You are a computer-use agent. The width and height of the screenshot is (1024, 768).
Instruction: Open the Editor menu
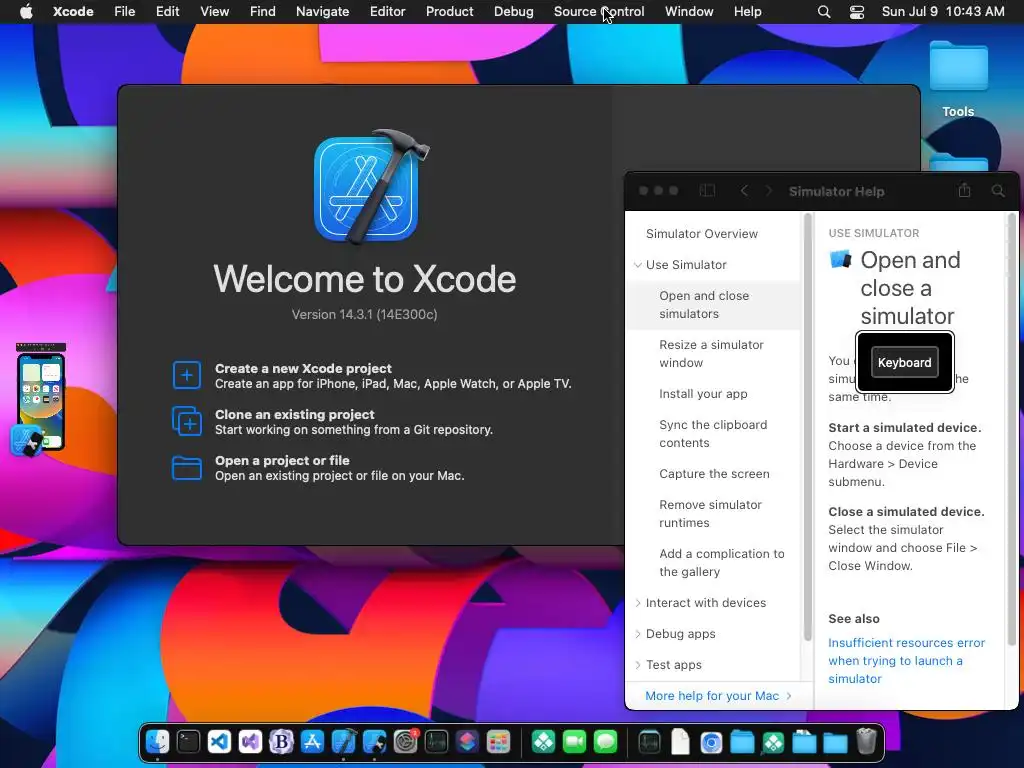click(x=387, y=12)
